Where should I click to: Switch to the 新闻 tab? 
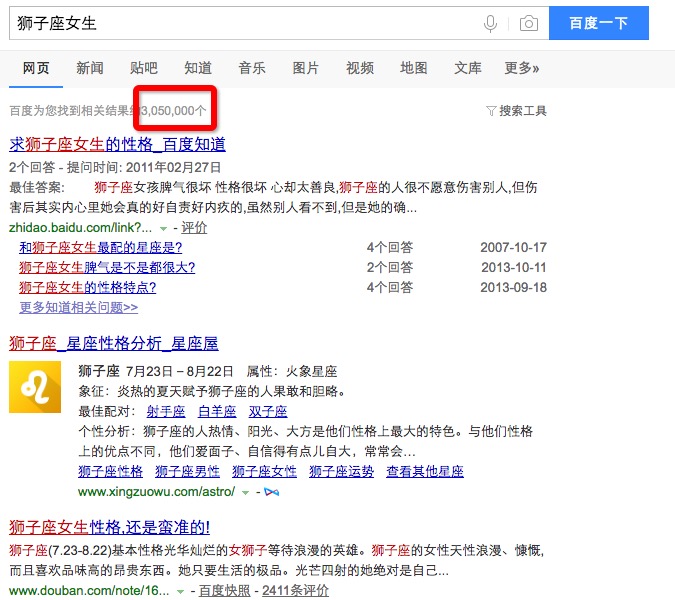click(x=90, y=68)
